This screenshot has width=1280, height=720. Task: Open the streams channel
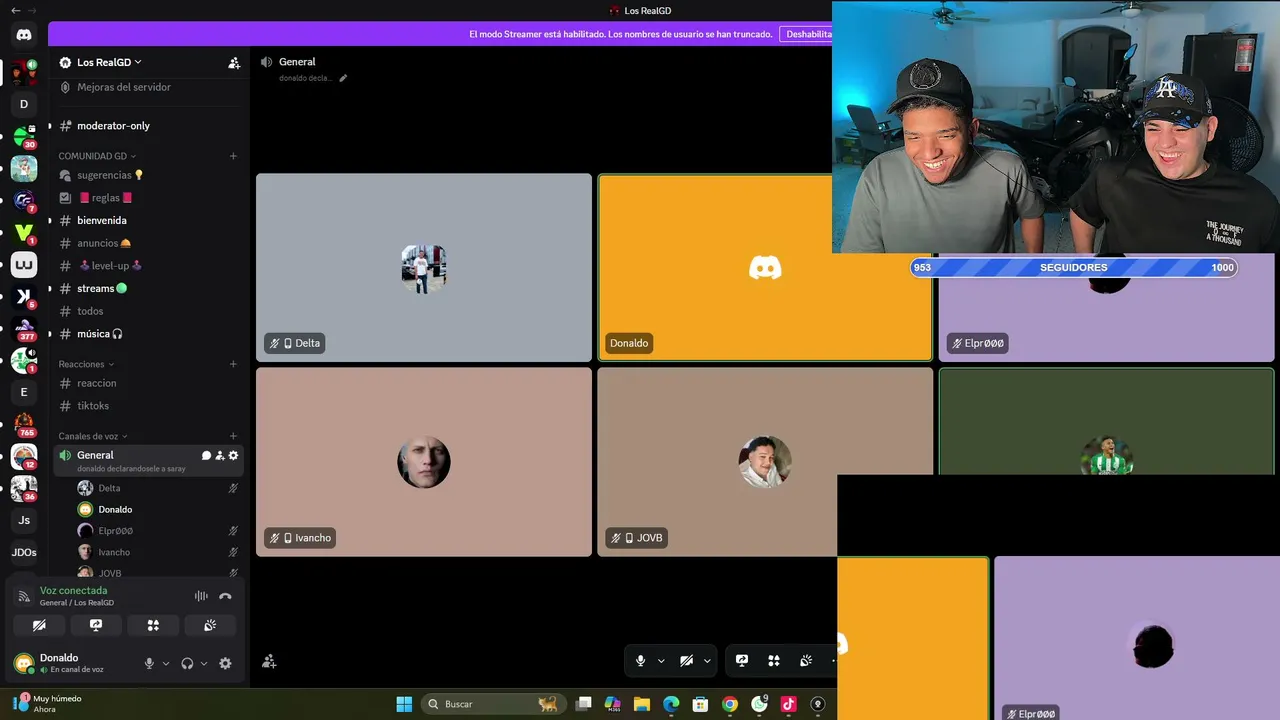tap(147, 288)
